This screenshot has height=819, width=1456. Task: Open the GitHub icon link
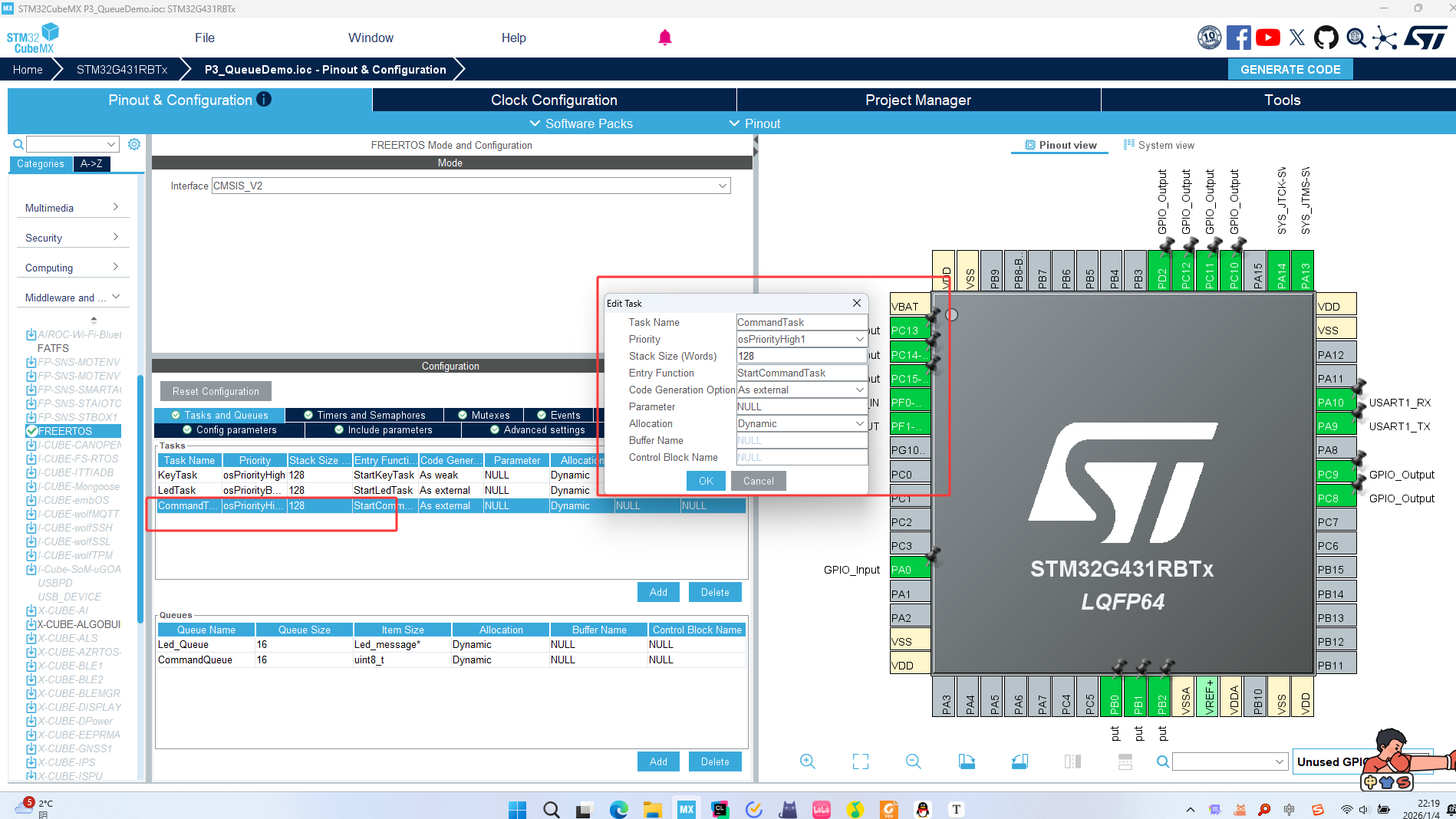[x=1326, y=38]
